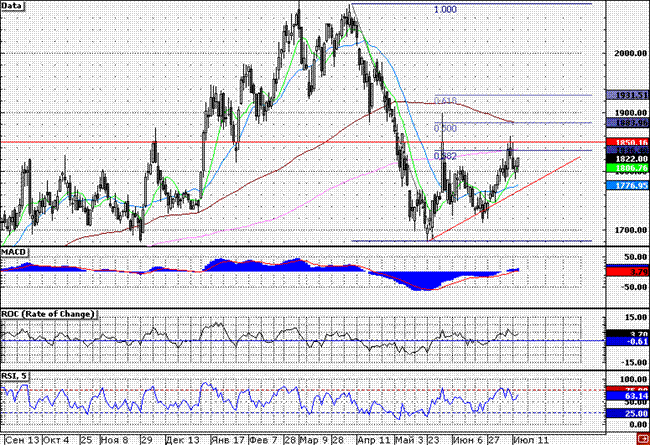
Task: Select the 1822.00 current price tag
Action: pyautogui.click(x=633, y=158)
